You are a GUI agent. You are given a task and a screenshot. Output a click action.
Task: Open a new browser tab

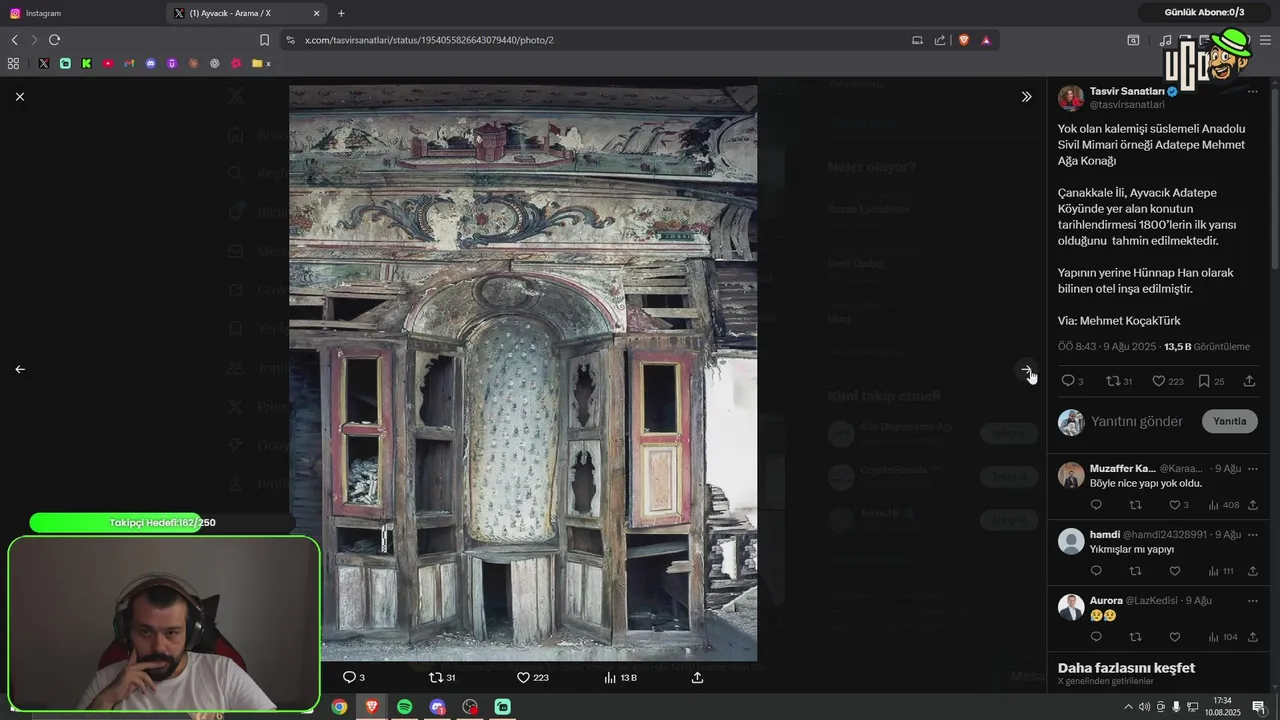(341, 13)
